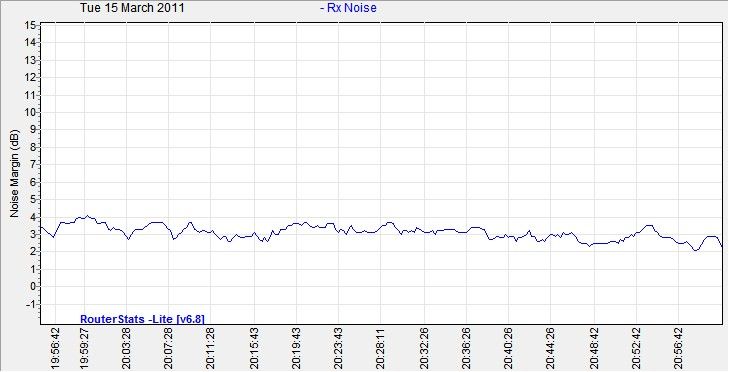Click the y-axis value 1
The height and width of the screenshot is (372, 729).
[33, 269]
